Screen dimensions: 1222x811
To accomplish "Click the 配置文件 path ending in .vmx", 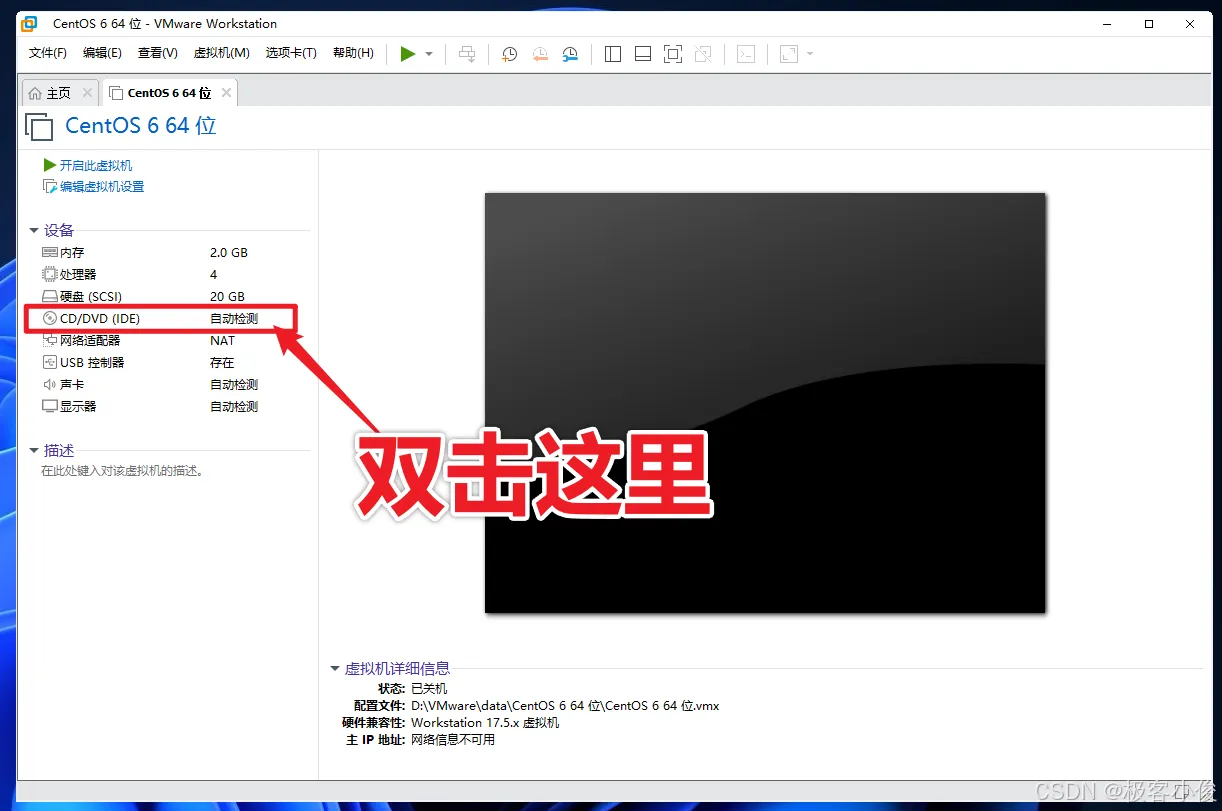I will point(565,706).
